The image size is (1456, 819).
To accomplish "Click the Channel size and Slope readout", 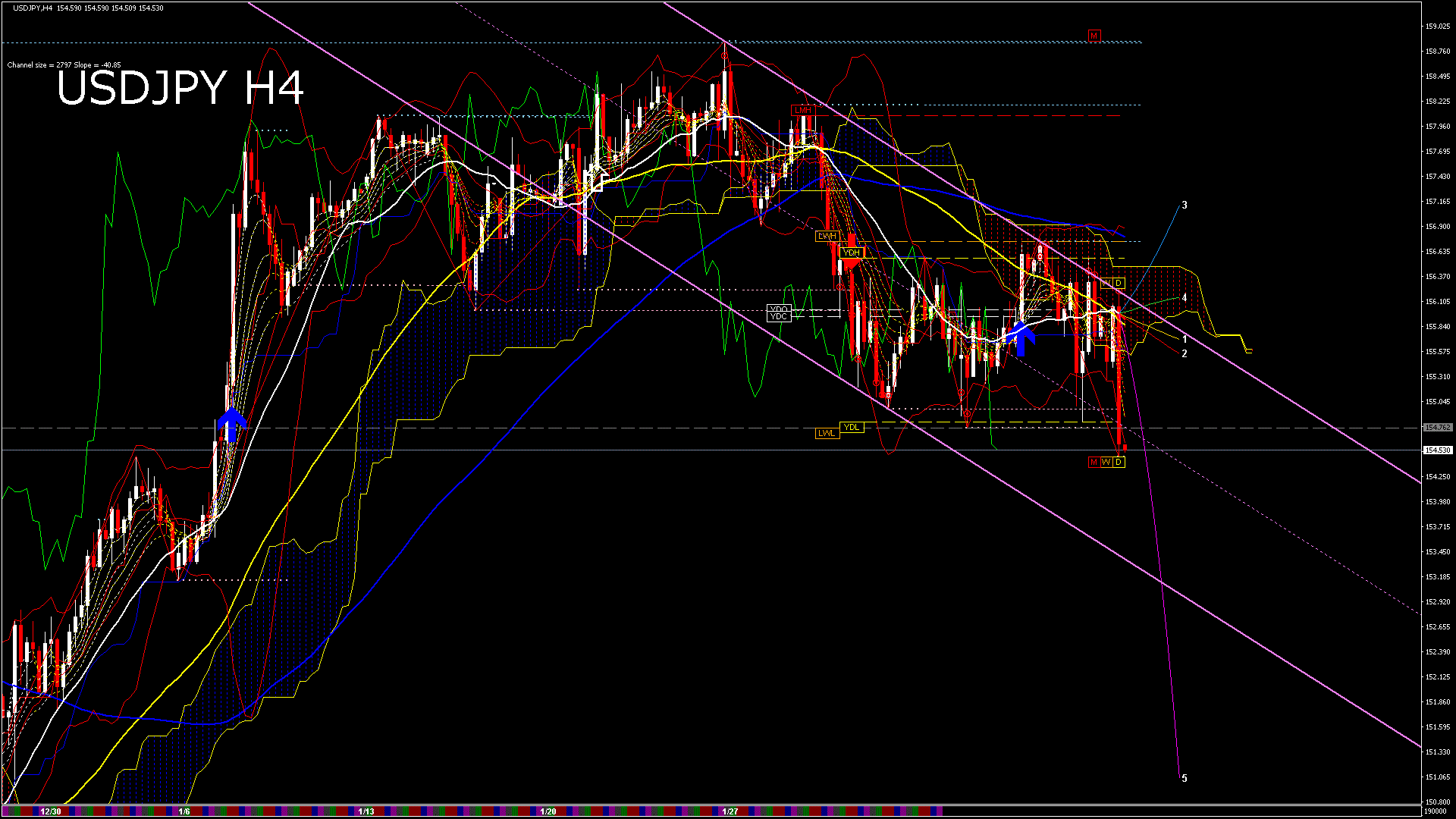I will (64, 65).
